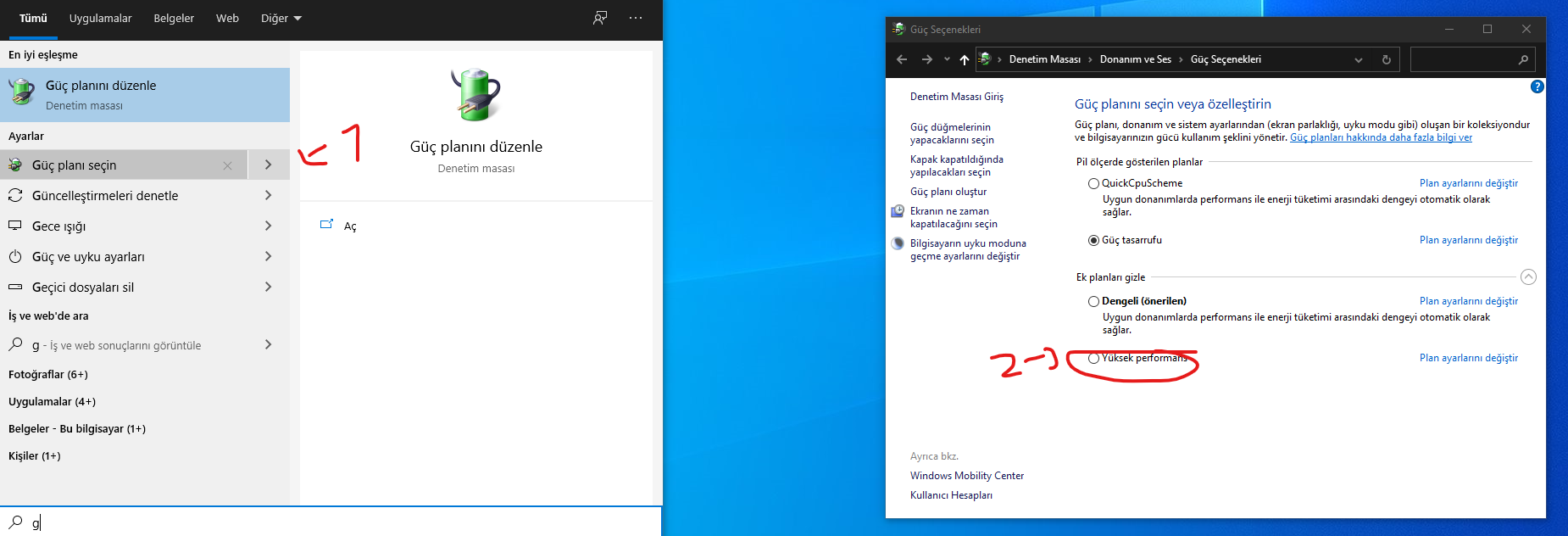Image resolution: width=1568 pixels, height=536 pixels.
Task: Click Plan ayarlarını değiştir for Güç tasarrufu
Action: pos(1468,240)
